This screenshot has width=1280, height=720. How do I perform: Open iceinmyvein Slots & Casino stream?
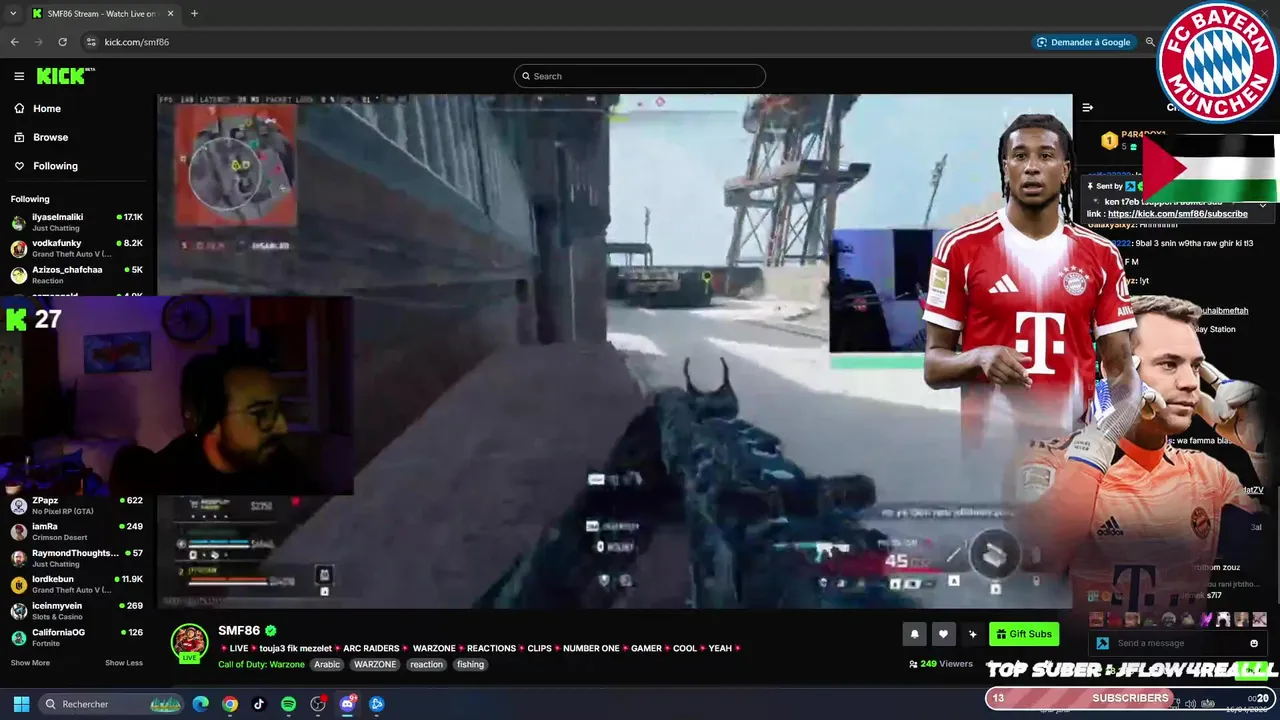click(x=77, y=611)
